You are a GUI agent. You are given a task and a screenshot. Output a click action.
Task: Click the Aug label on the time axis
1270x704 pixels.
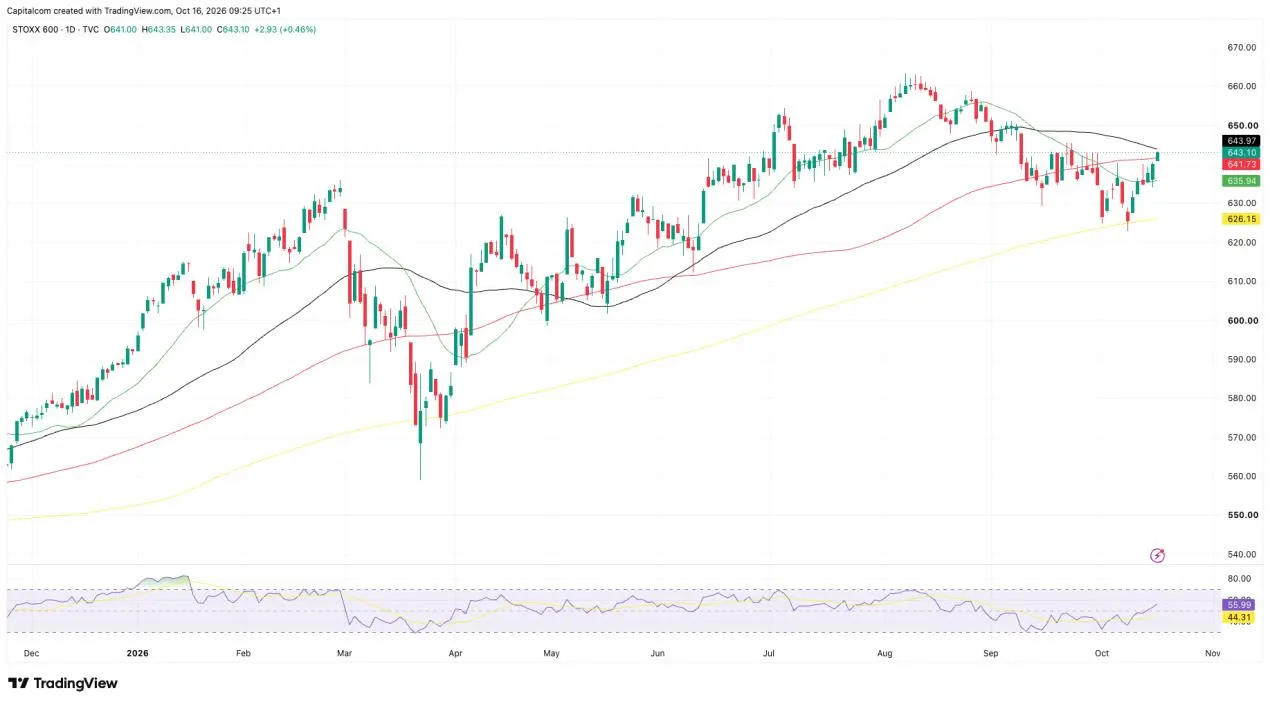coord(884,653)
